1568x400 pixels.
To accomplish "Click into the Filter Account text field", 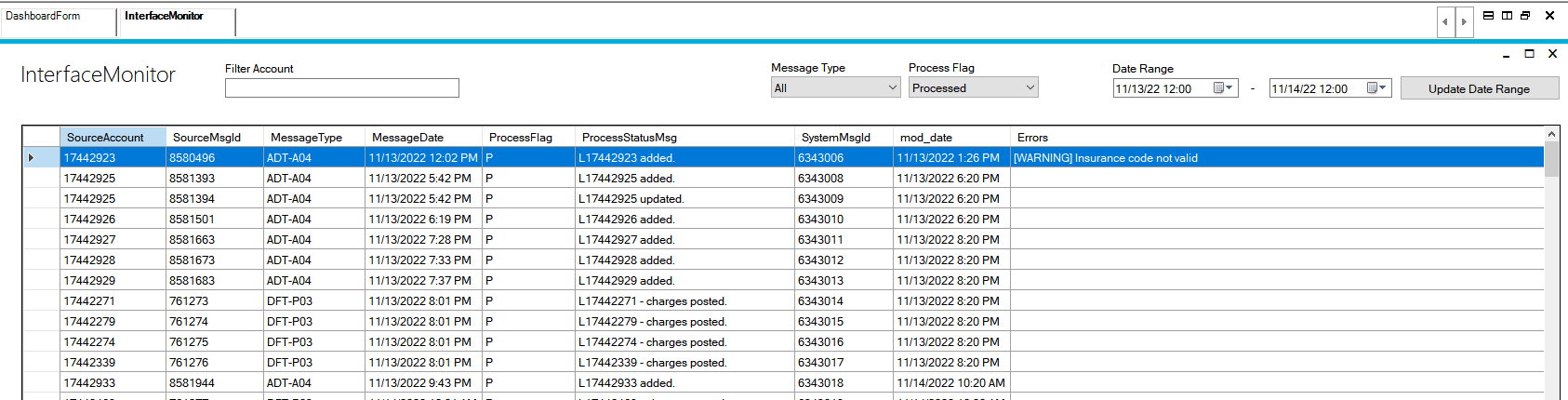I will (x=341, y=88).
